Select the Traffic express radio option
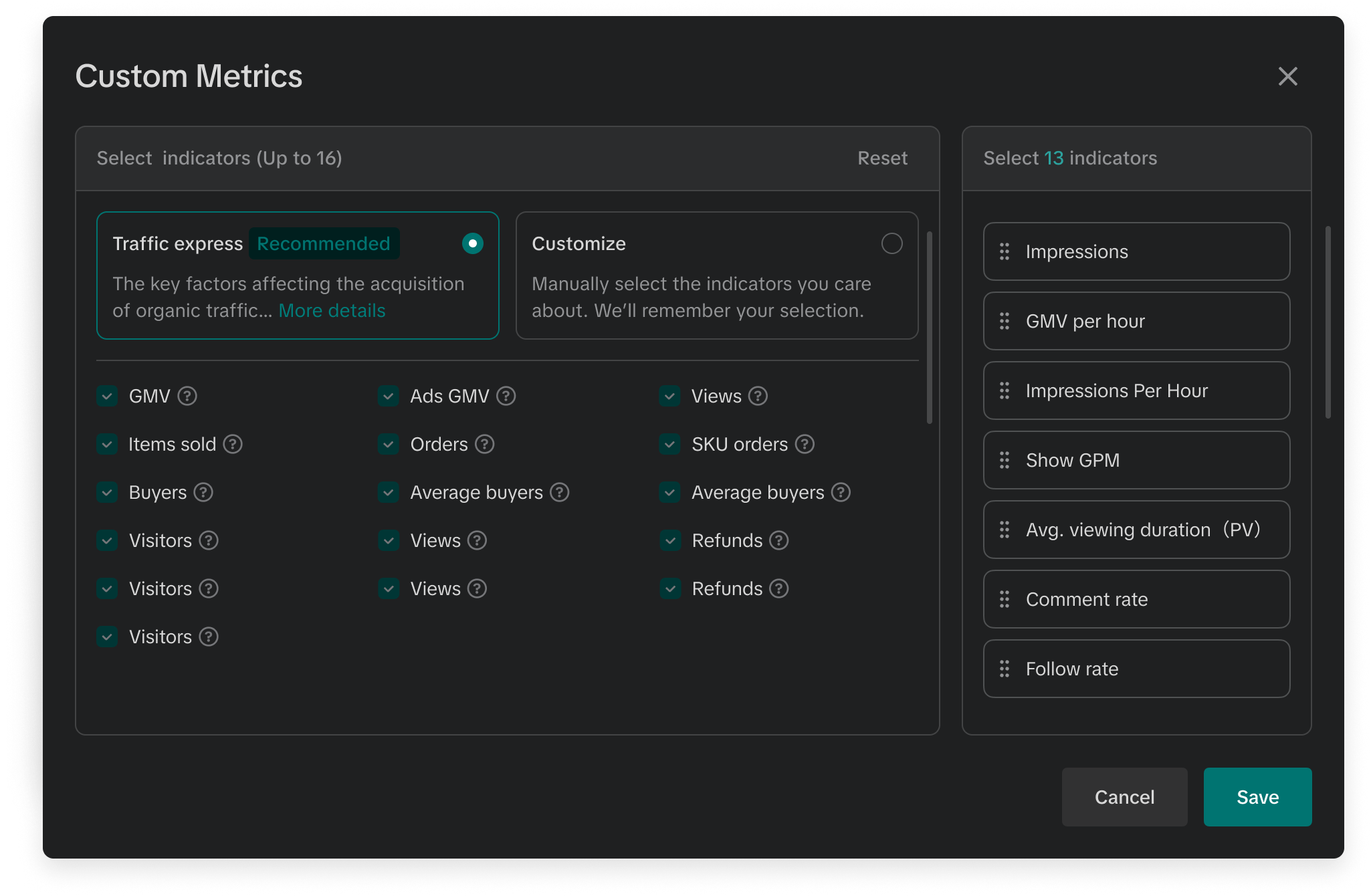1371x896 pixels. click(x=472, y=243)
